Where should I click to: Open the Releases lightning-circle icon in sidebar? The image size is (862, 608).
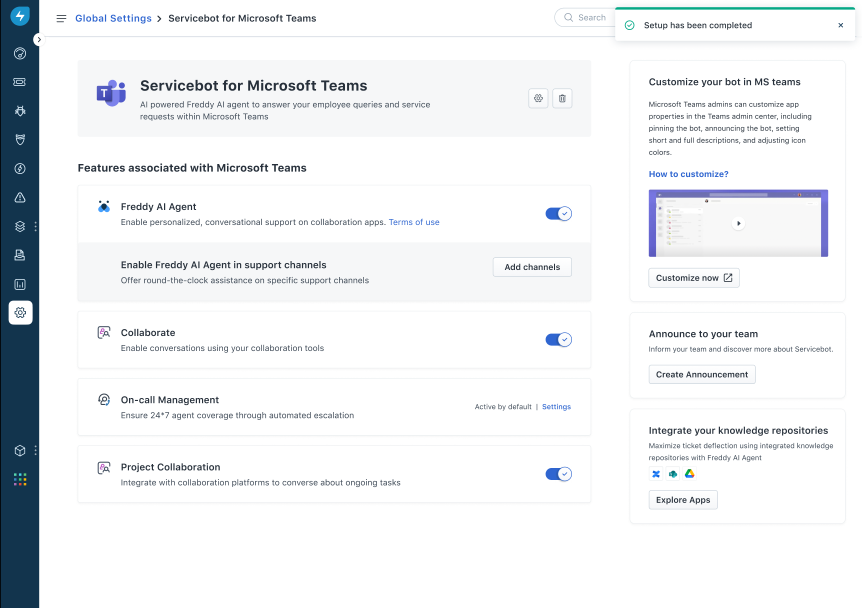pos(20,169)
